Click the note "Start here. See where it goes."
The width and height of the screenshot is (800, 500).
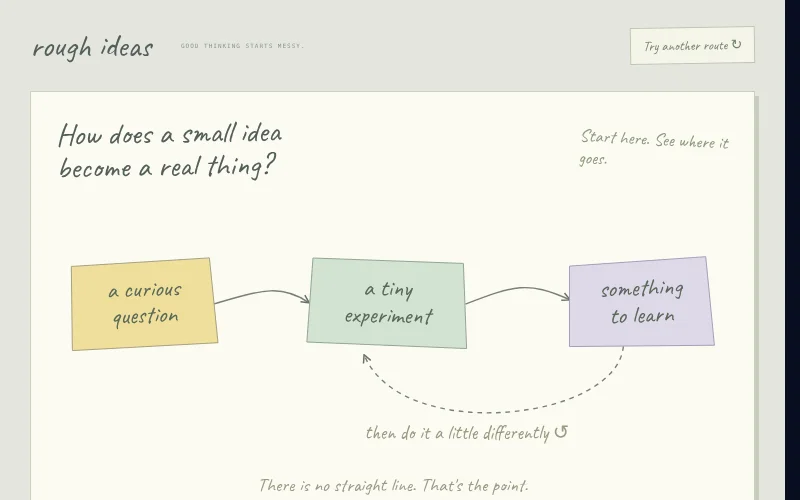click(655, 147)
